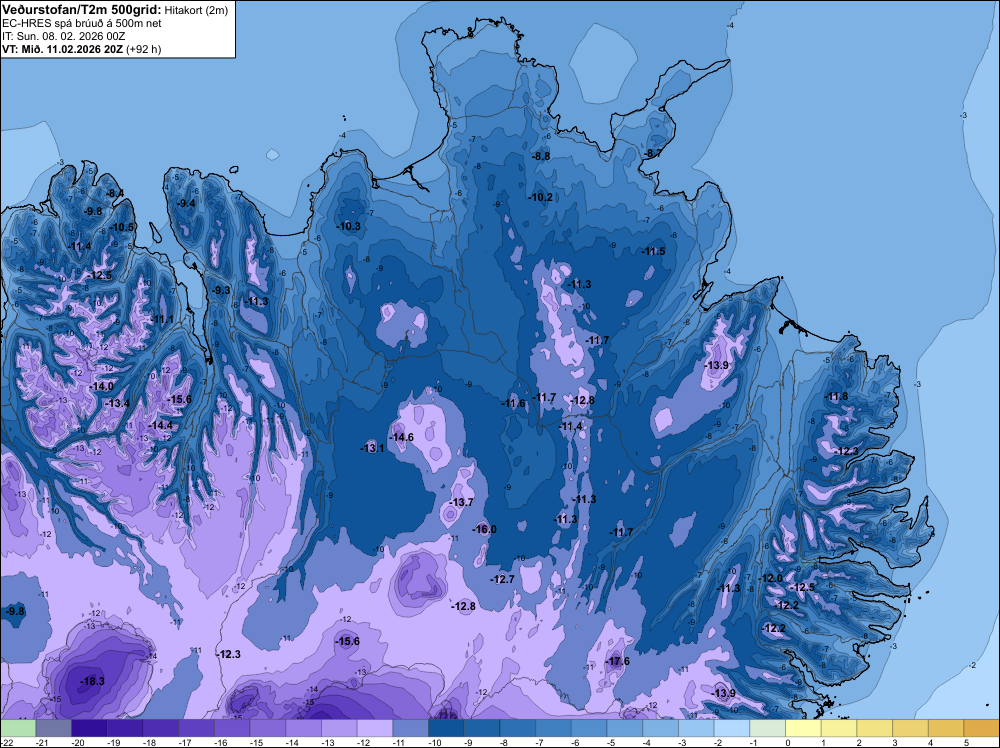
Task: Click the -17.6 temperature value
Action: pos(617,661)
